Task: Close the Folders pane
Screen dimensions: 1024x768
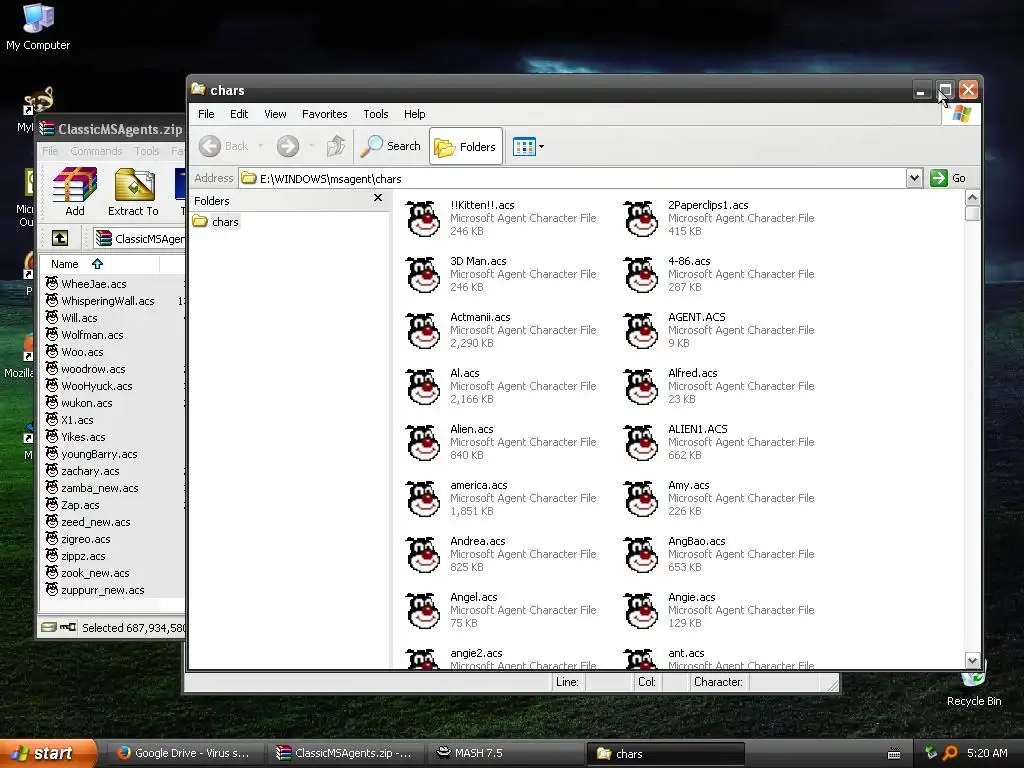Action: point(377,198)
